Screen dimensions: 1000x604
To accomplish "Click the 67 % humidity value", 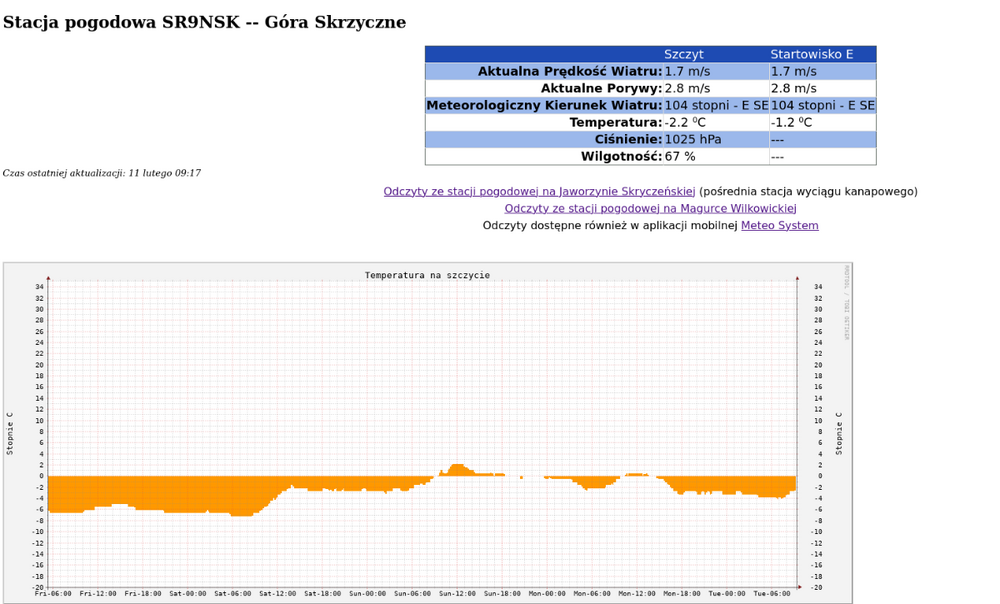I will tap(679, 157).
